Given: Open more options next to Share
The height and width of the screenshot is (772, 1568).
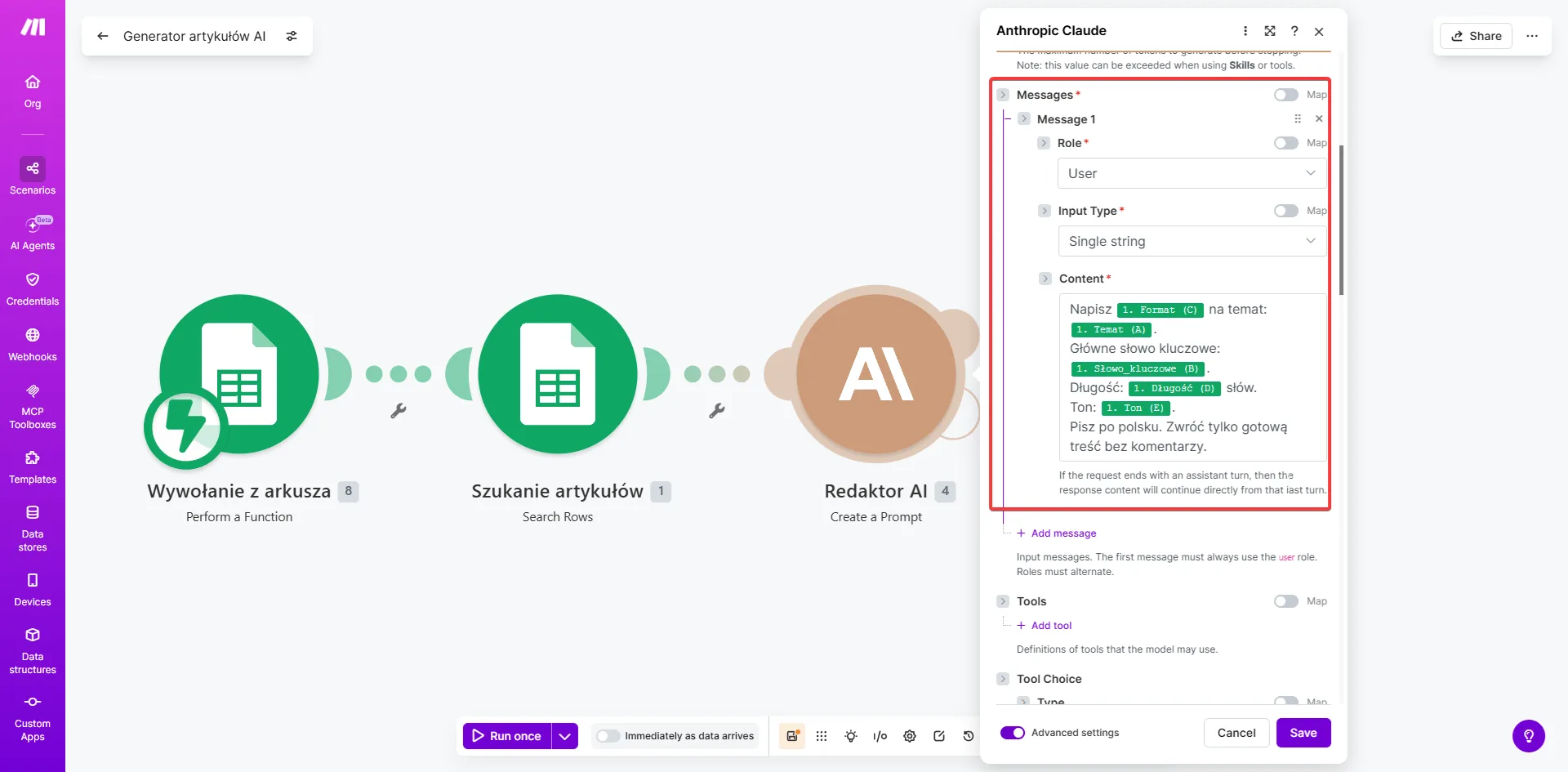Looking at the screenshot, I should [1532, 36].
